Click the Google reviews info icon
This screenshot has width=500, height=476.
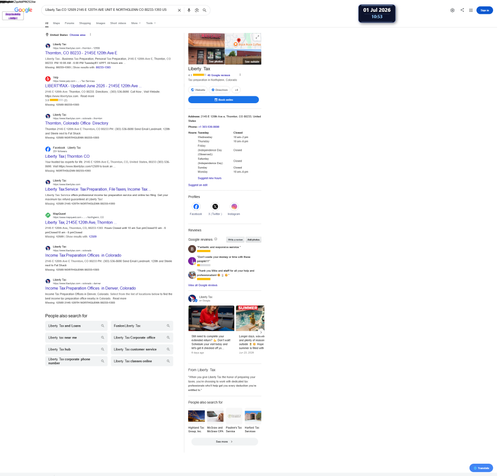tap(216, 239)
